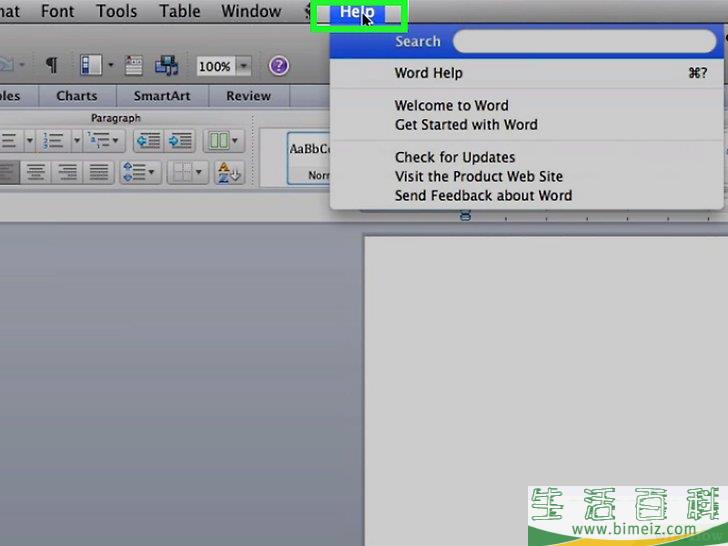Screen dimensions: 728x546
Task: Open the Toolbox icon in toolbar
Action: point(134,66)
